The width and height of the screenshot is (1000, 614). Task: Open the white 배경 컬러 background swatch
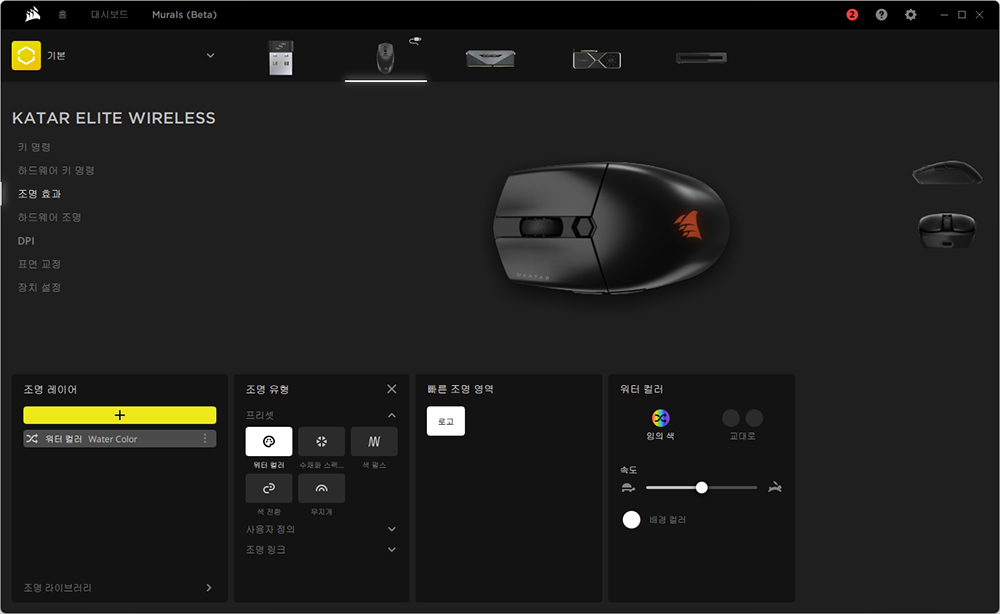[631, 520]
